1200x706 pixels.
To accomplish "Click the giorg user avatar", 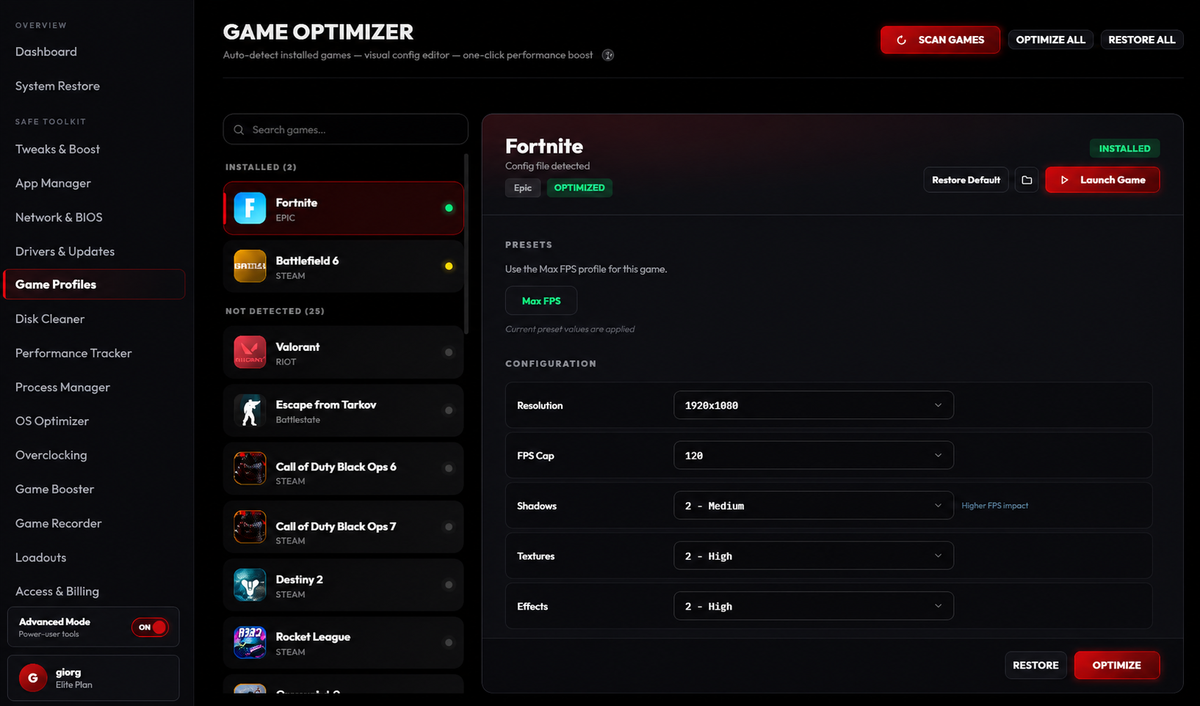I will (x=32, y=678).
